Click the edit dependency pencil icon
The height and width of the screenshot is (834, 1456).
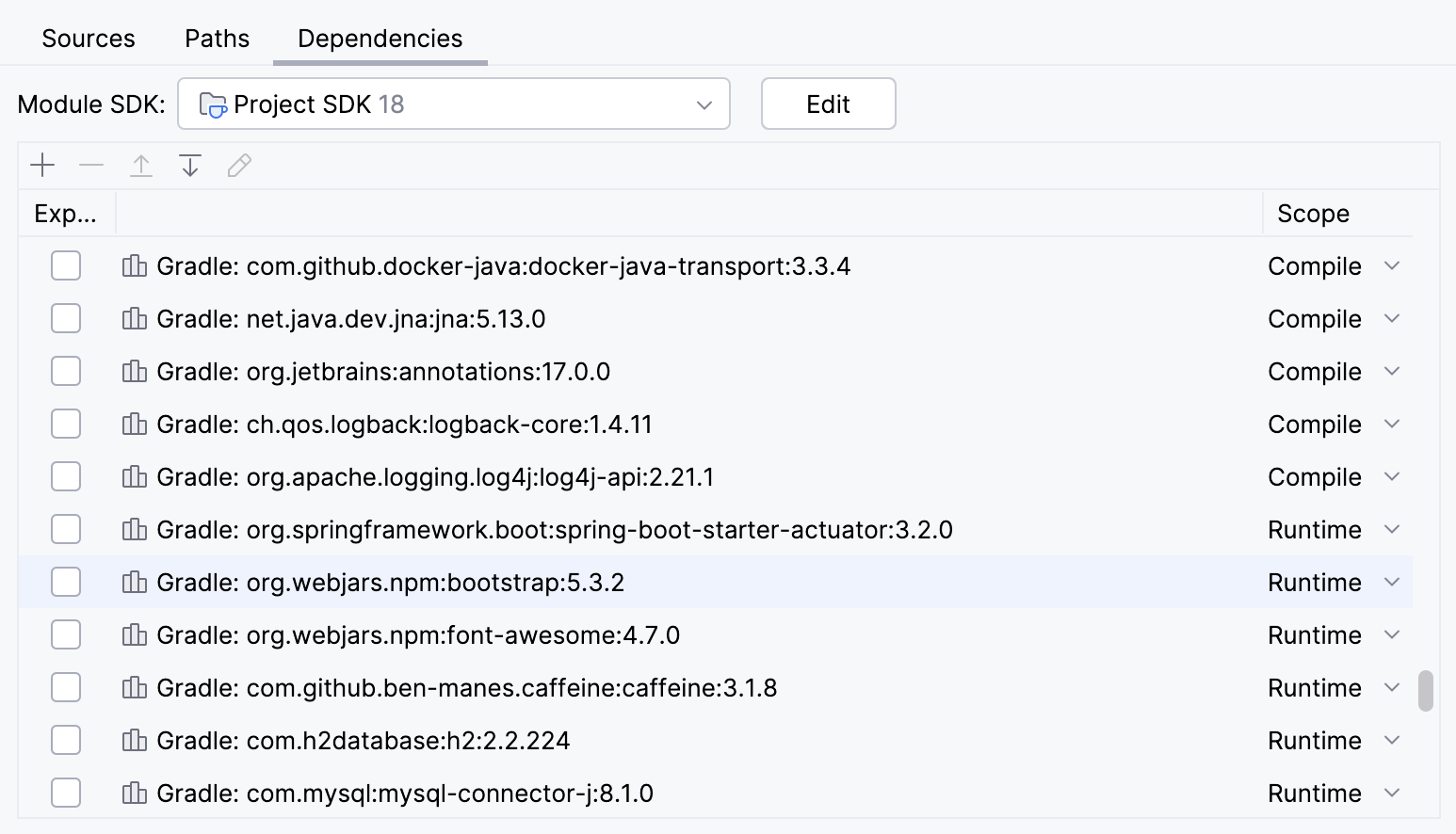(238, 165)
